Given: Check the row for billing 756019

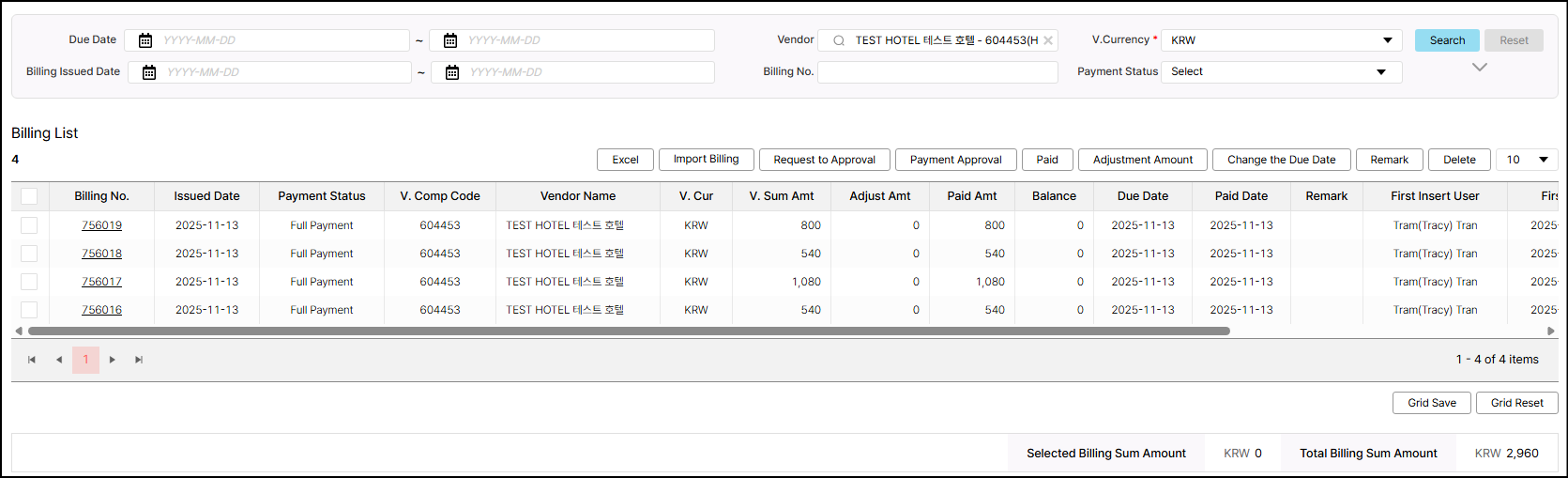Looking at the screenshot, I should (x=29, y=225).
